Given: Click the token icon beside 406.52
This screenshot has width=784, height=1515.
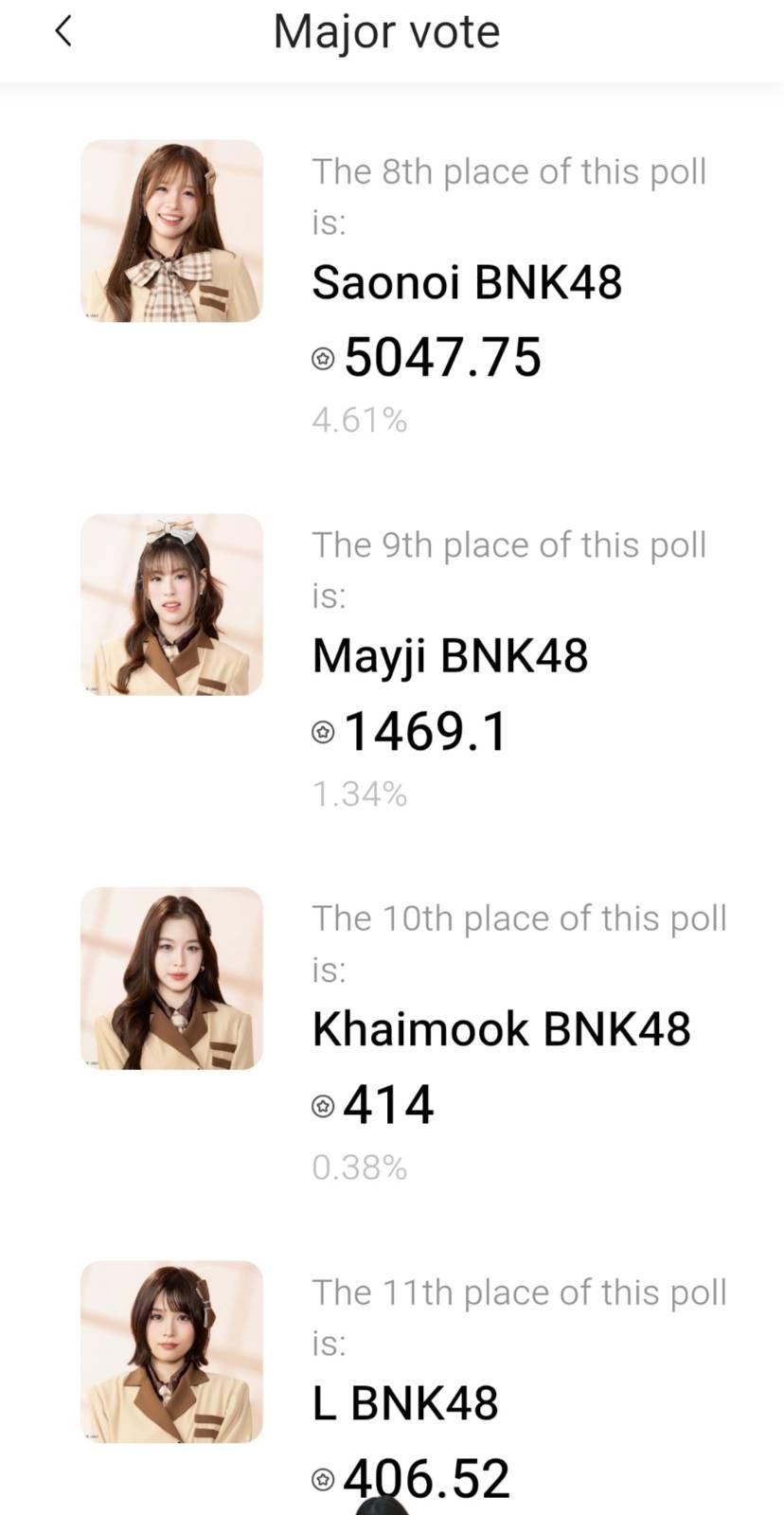Looking at the screenshot, I should (323, 1479).
